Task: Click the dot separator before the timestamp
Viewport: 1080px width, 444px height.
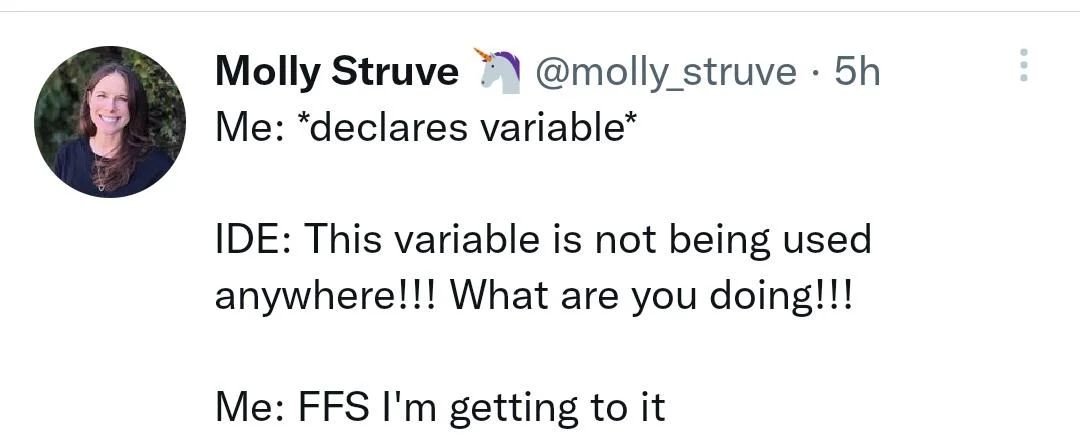Action: [815, 71]
